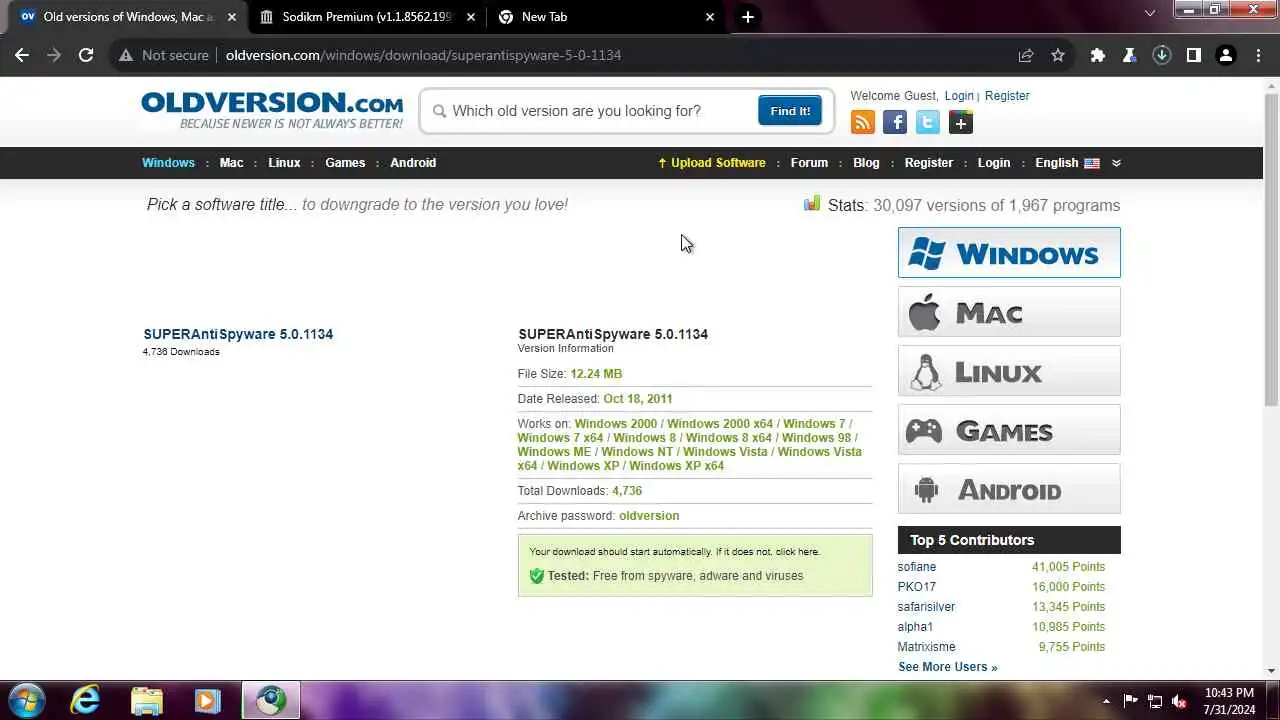Open contributor PKO17 profile
This screenshot has width=1280, height=720.
917,587
